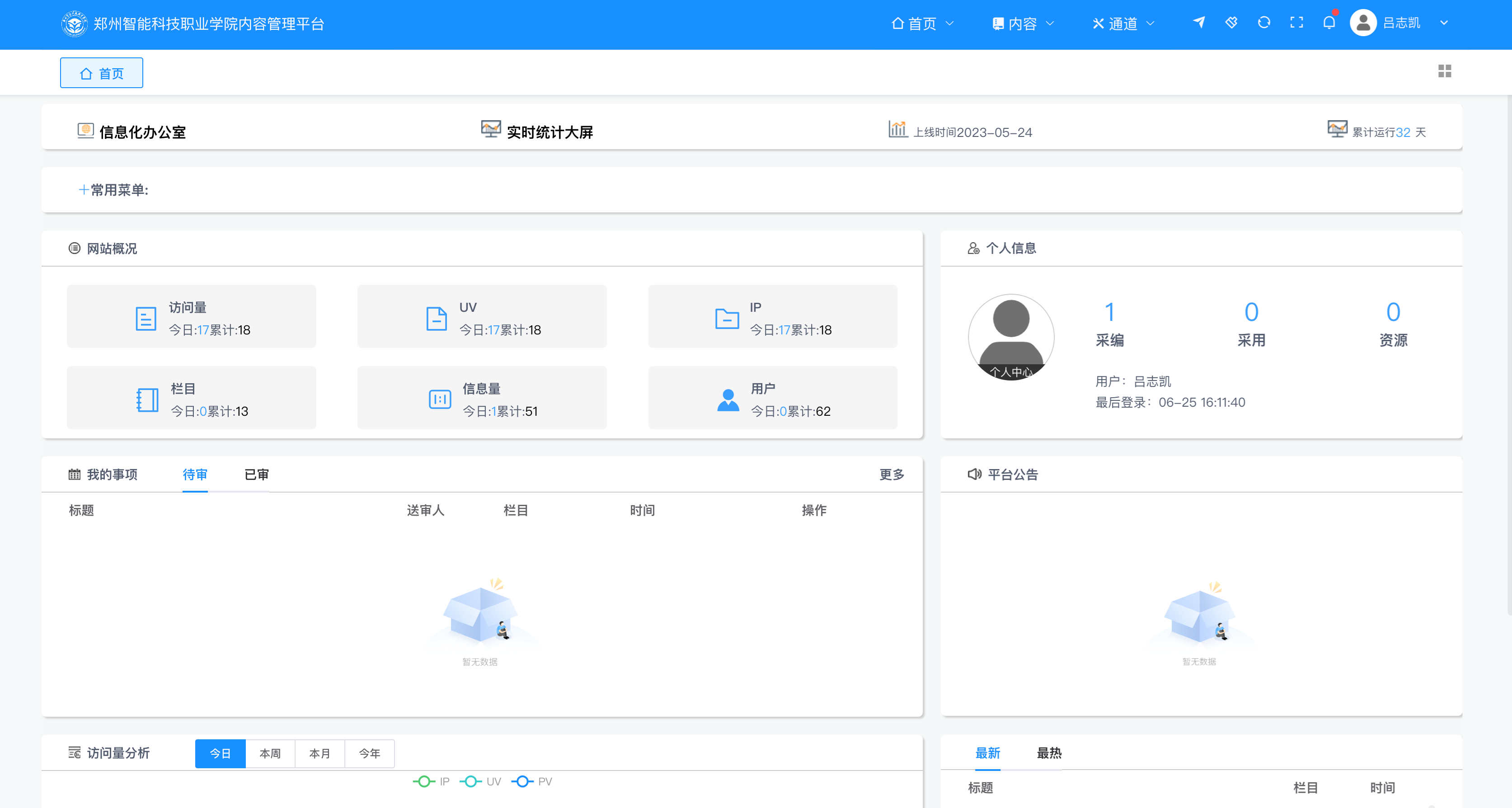Image resolution: width=1512 pixels, height=808 pixels.
Task: Switch to the 最热 tab
Action: [x=1049, y=753]
